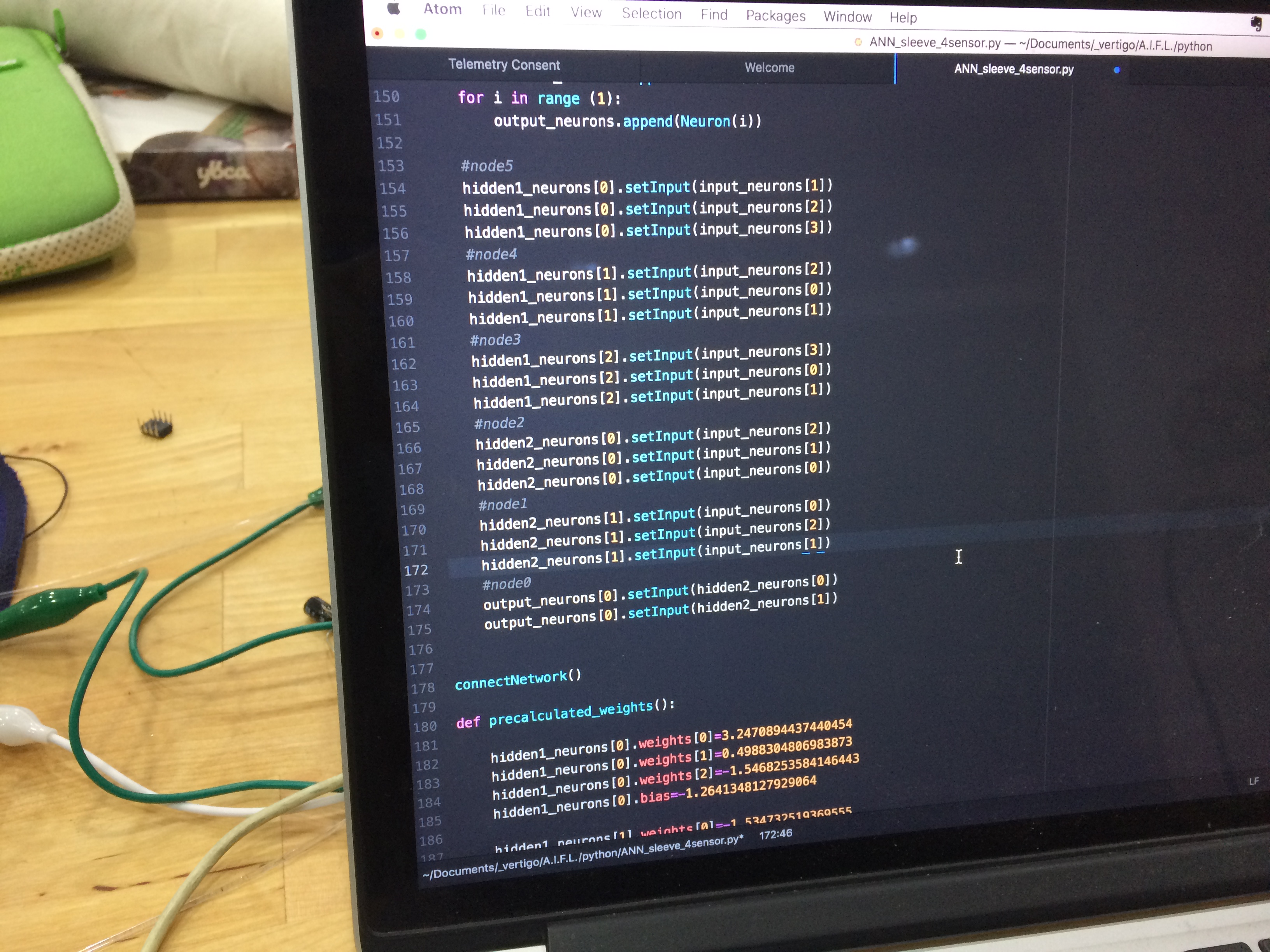Open the Edit menu
The width and height of the screenshot is (1270, 952).
537,12
